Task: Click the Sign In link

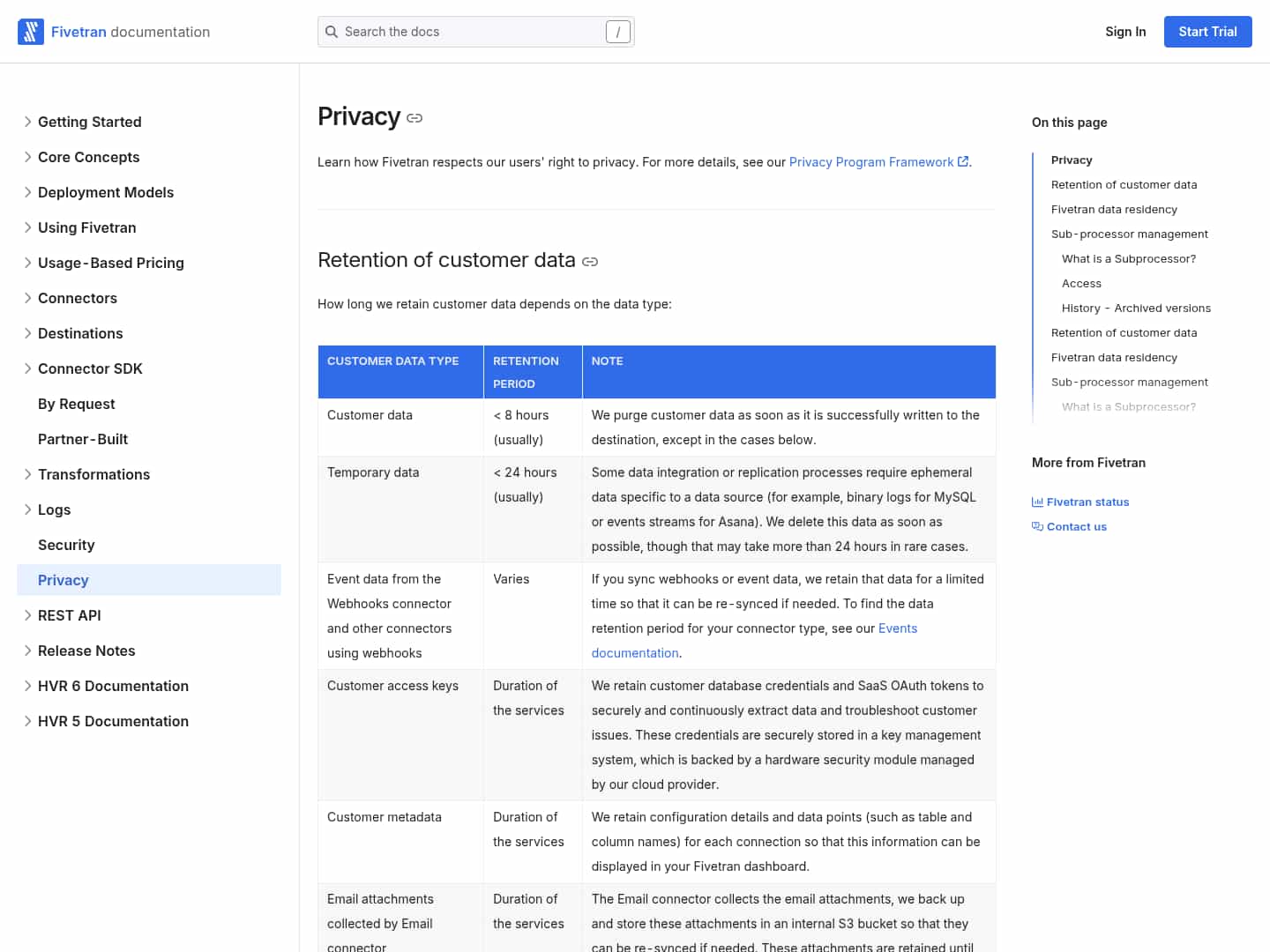Action: pos(1125,32)
